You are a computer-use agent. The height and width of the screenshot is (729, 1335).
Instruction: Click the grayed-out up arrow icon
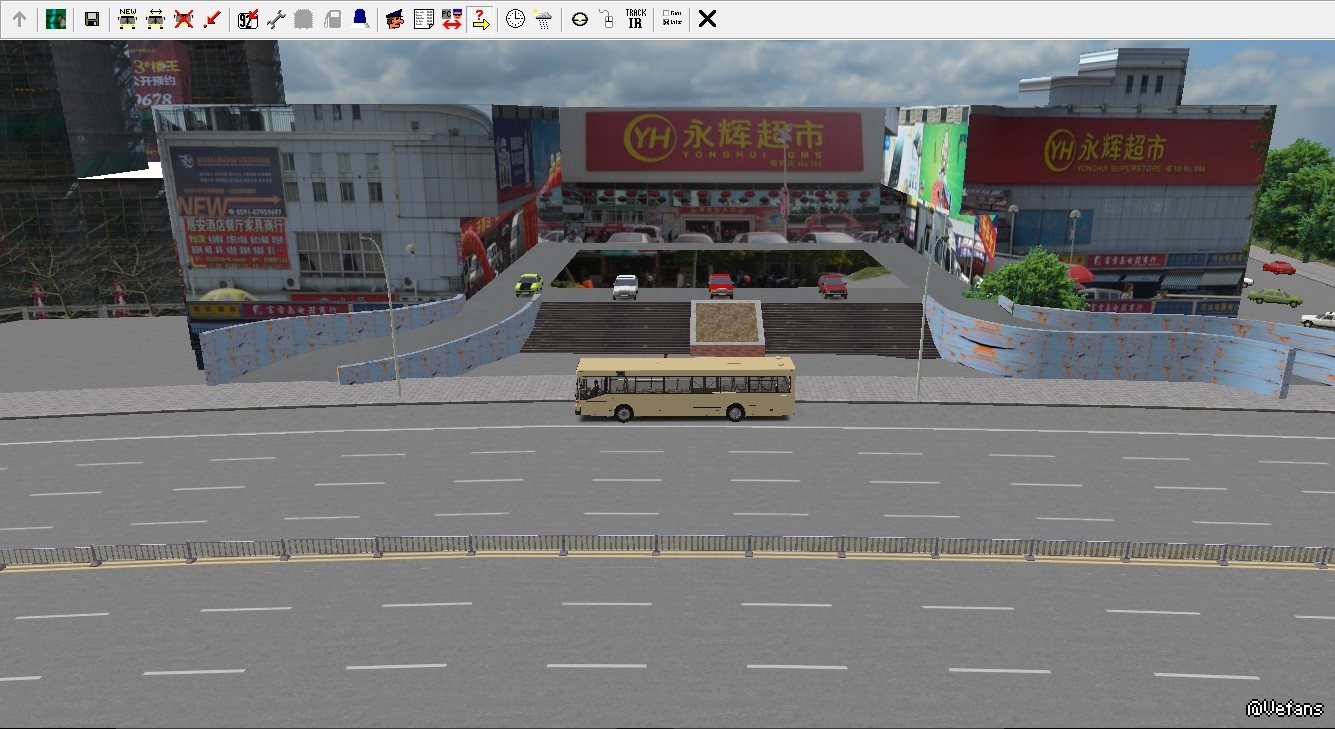click(19, 19)
